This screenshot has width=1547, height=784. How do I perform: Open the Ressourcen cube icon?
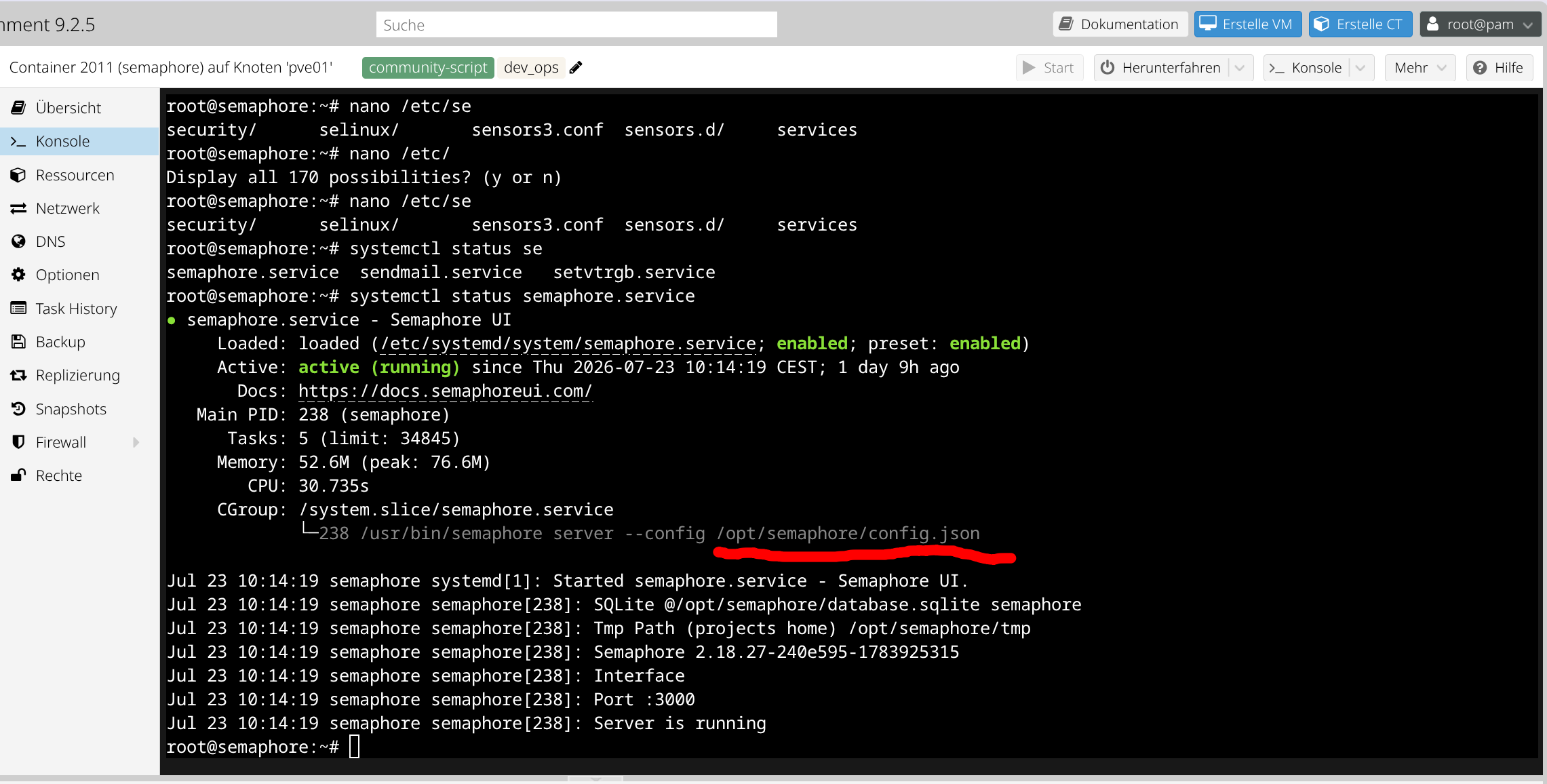click(x=18, y=175)
